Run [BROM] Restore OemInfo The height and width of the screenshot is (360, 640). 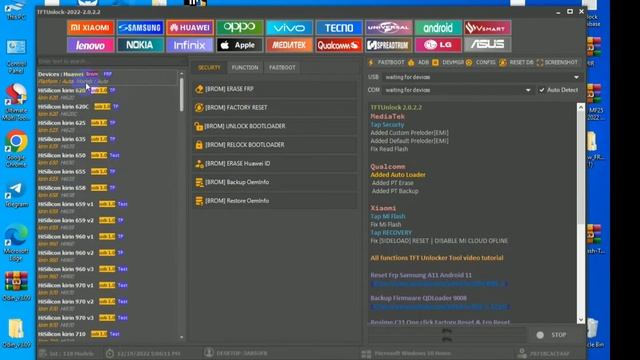[275, 201]
